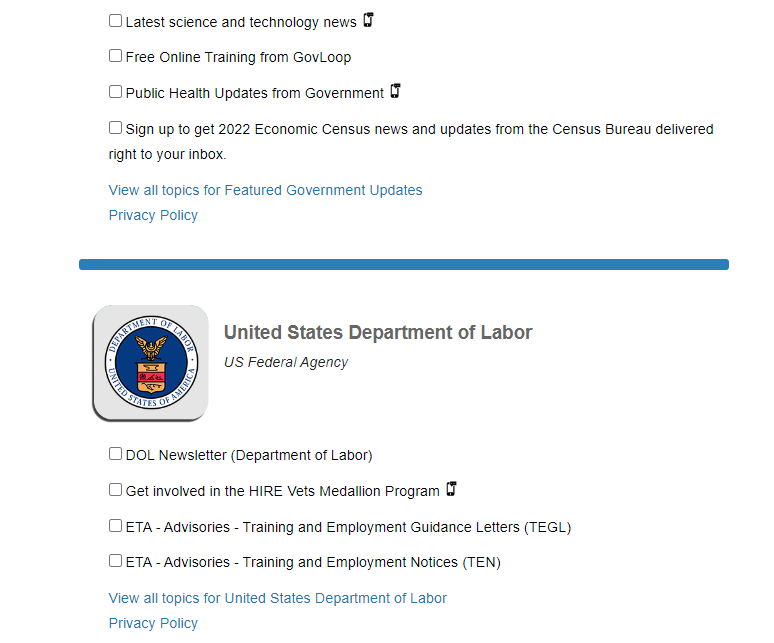Click the blue section divider bar
The width and height of the screenshot is (774, 643).
[404, 265]
